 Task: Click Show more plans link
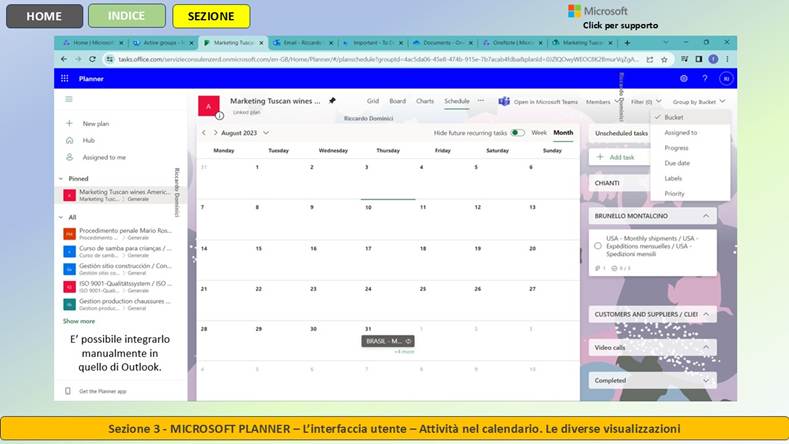coord(78,321)
